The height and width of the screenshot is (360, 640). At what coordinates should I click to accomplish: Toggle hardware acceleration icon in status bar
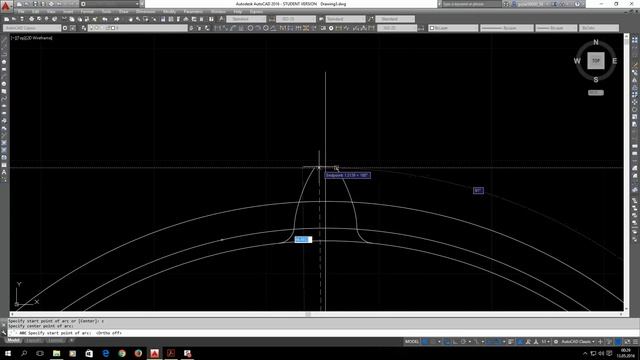pos(619,342)
